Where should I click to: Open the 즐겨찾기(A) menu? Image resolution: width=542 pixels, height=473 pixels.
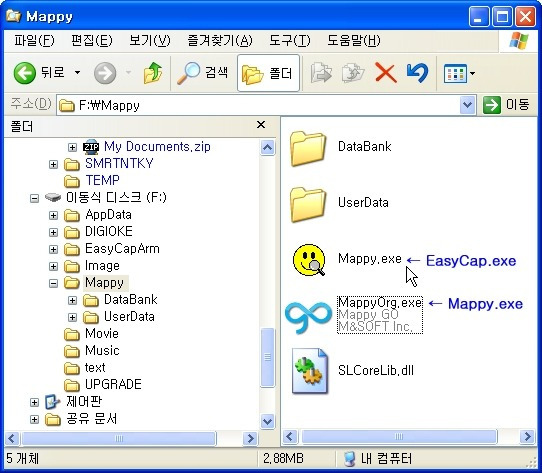tap(219, 41)
